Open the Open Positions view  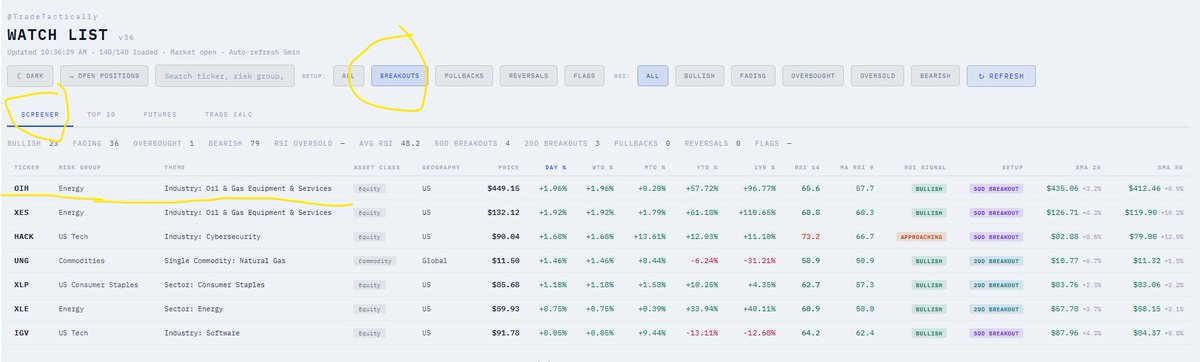(105, 76)
